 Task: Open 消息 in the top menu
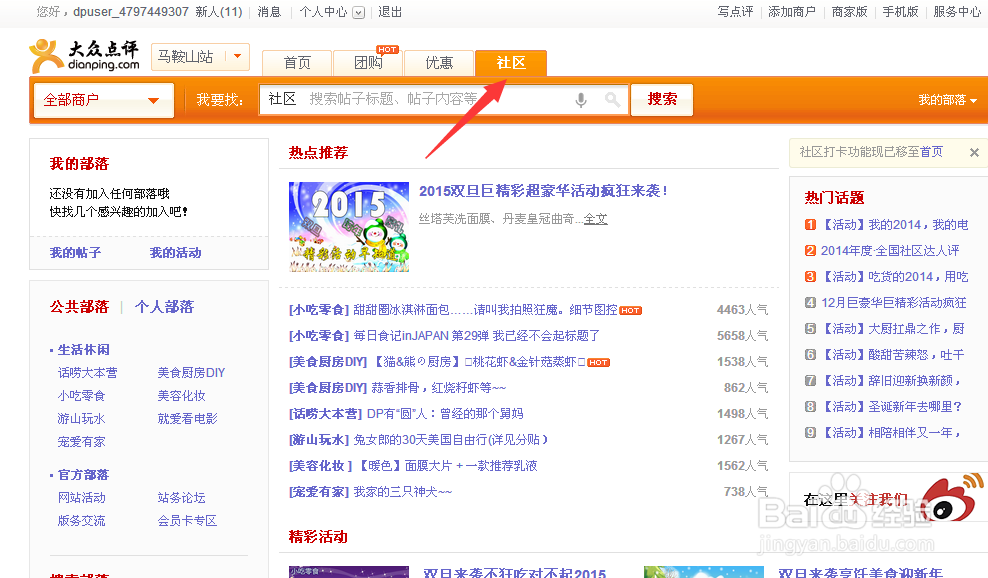(x=268, y=12)
